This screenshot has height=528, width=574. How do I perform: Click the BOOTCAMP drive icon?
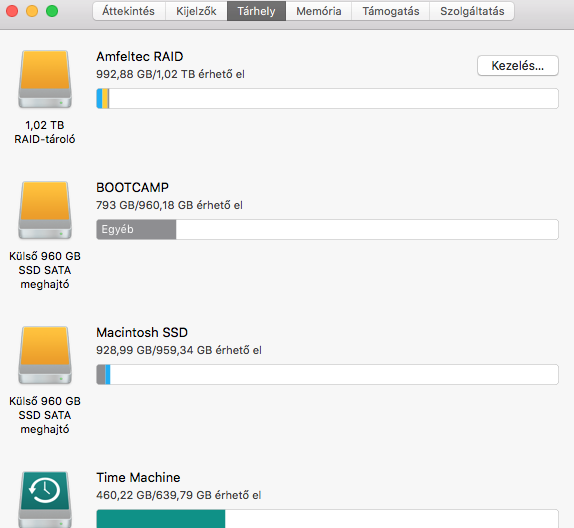pyautogui.click(x=45, y=210)
